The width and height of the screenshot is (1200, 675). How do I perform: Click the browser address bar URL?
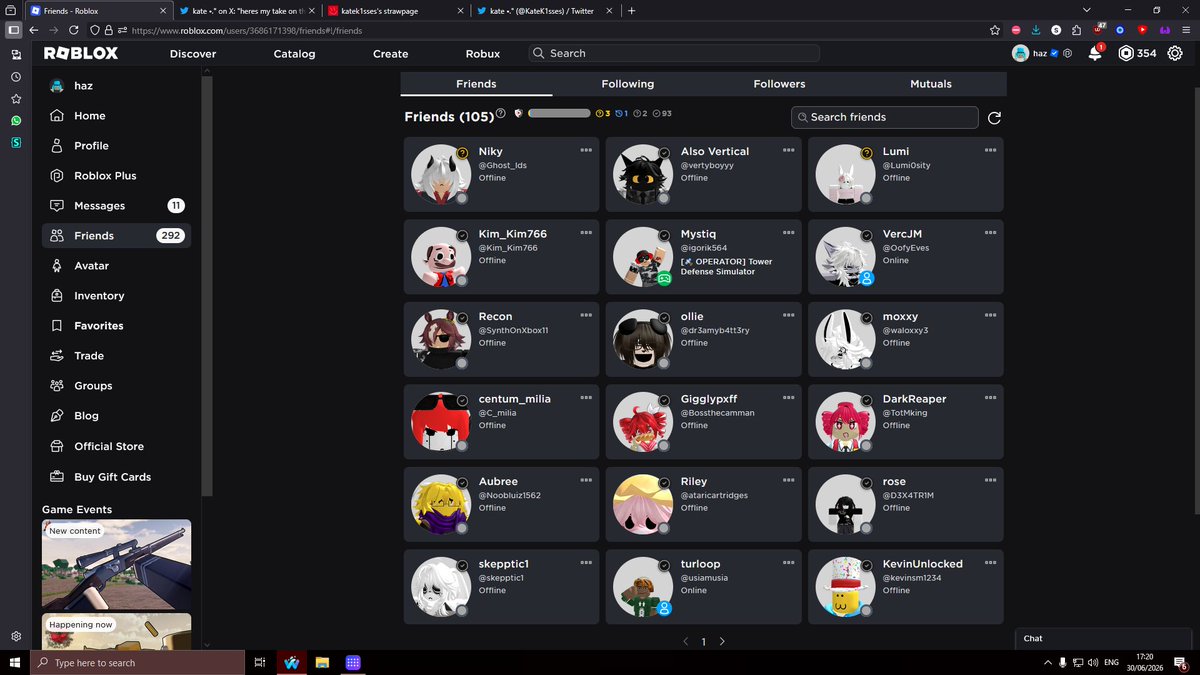(247, 31)
